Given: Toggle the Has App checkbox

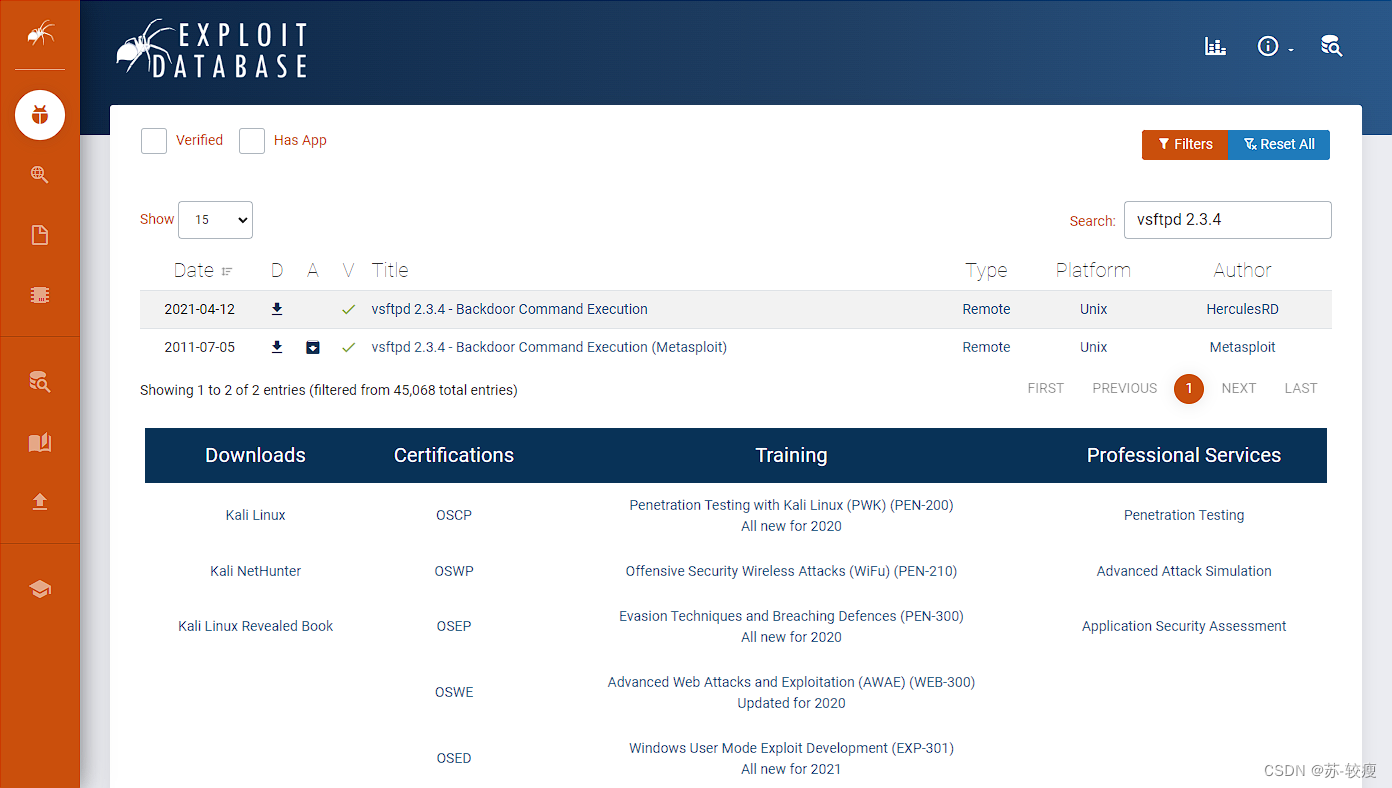Looking at the screenshot, I should [252, 141].
